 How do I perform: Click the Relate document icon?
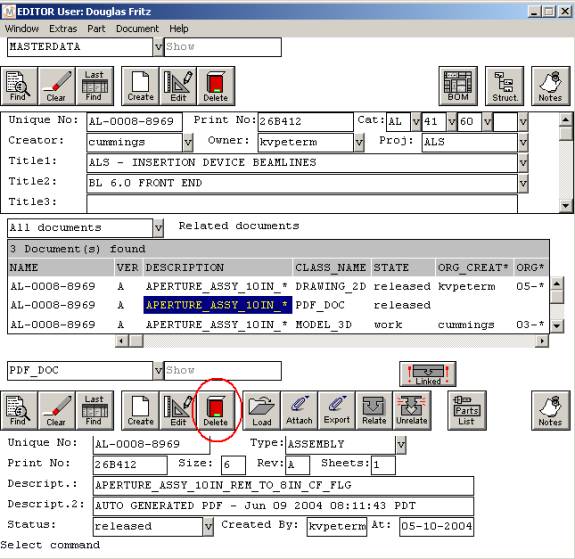[x=374, y=410]
